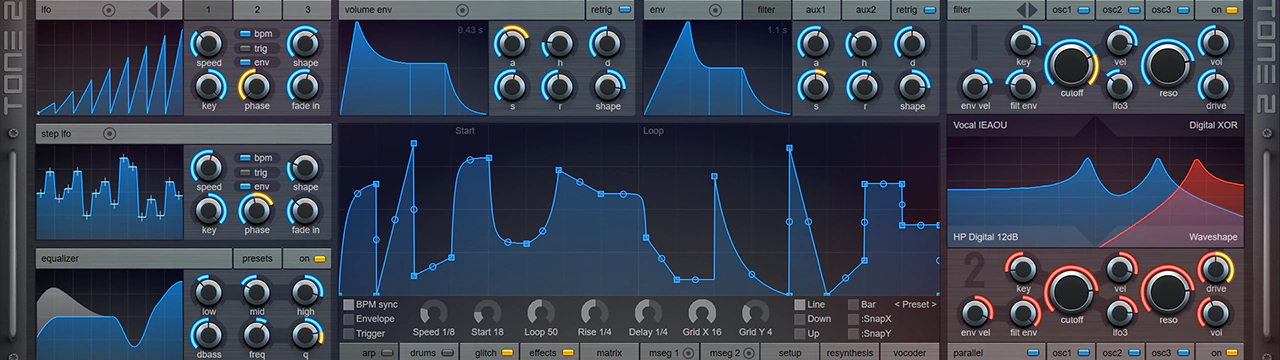Open the HP Digital 12dB filter type menu
1280x360 pixels.
point(986,237)
